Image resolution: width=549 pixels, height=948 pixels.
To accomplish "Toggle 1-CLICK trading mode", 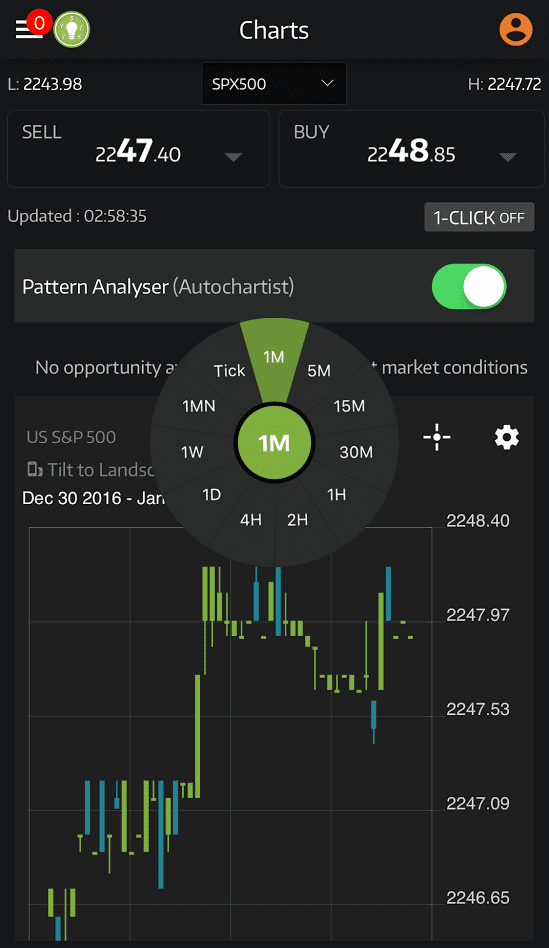I will (x=479, y=217).
